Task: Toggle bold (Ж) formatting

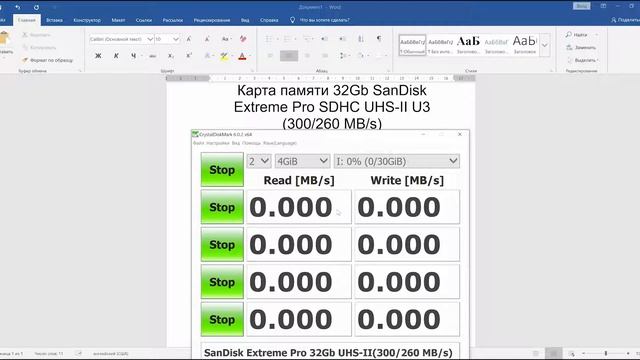Action: pyautogui.click(x=98, y=56)
